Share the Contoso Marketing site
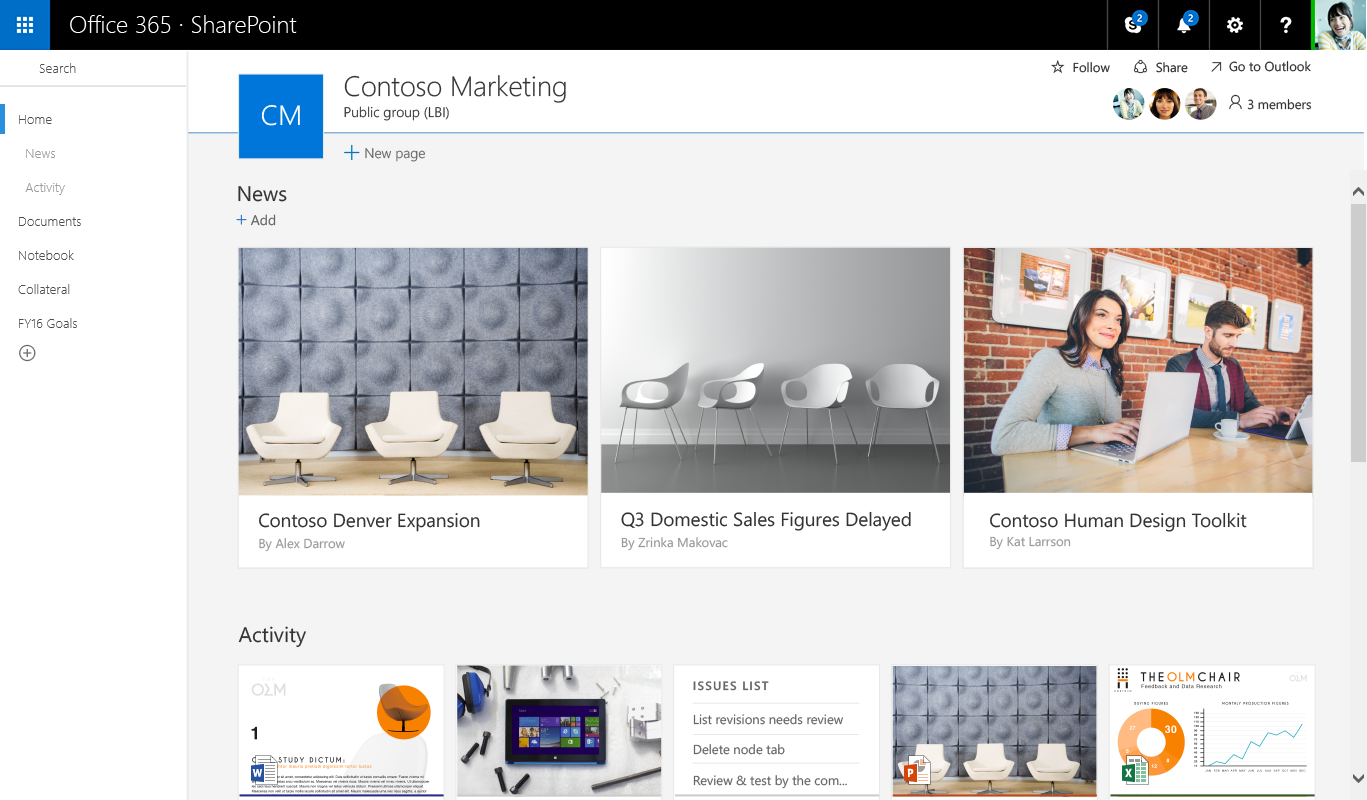This screenshot has width=1367, height=800. coord(1160,67)
